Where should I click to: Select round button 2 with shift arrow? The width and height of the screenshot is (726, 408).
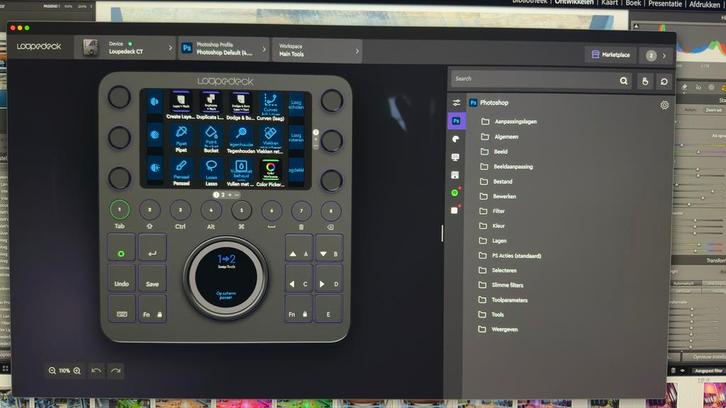[x=150, y=210]
